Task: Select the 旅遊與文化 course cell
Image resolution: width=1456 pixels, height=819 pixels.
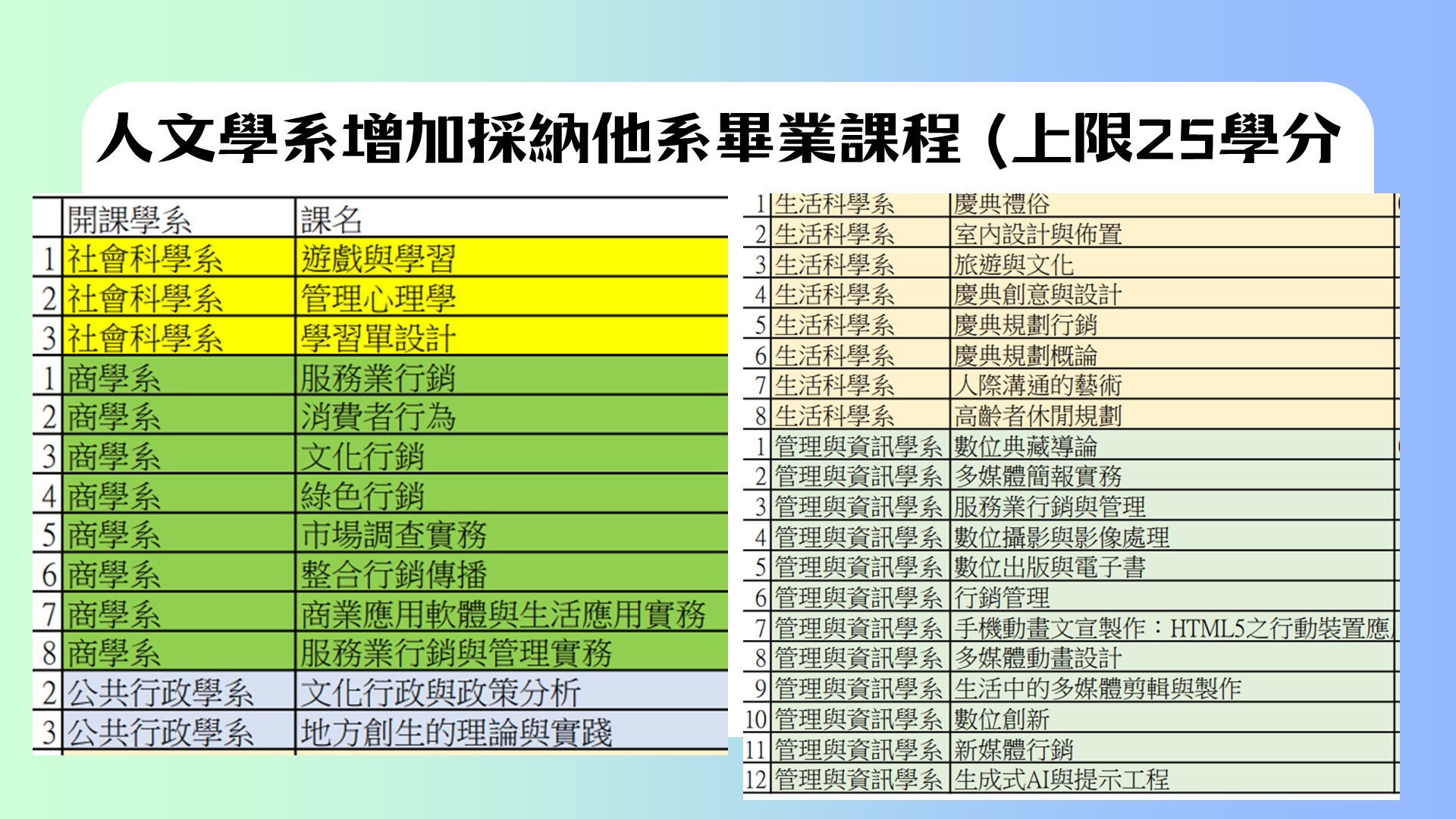Action: click(x=1014, y=265)
